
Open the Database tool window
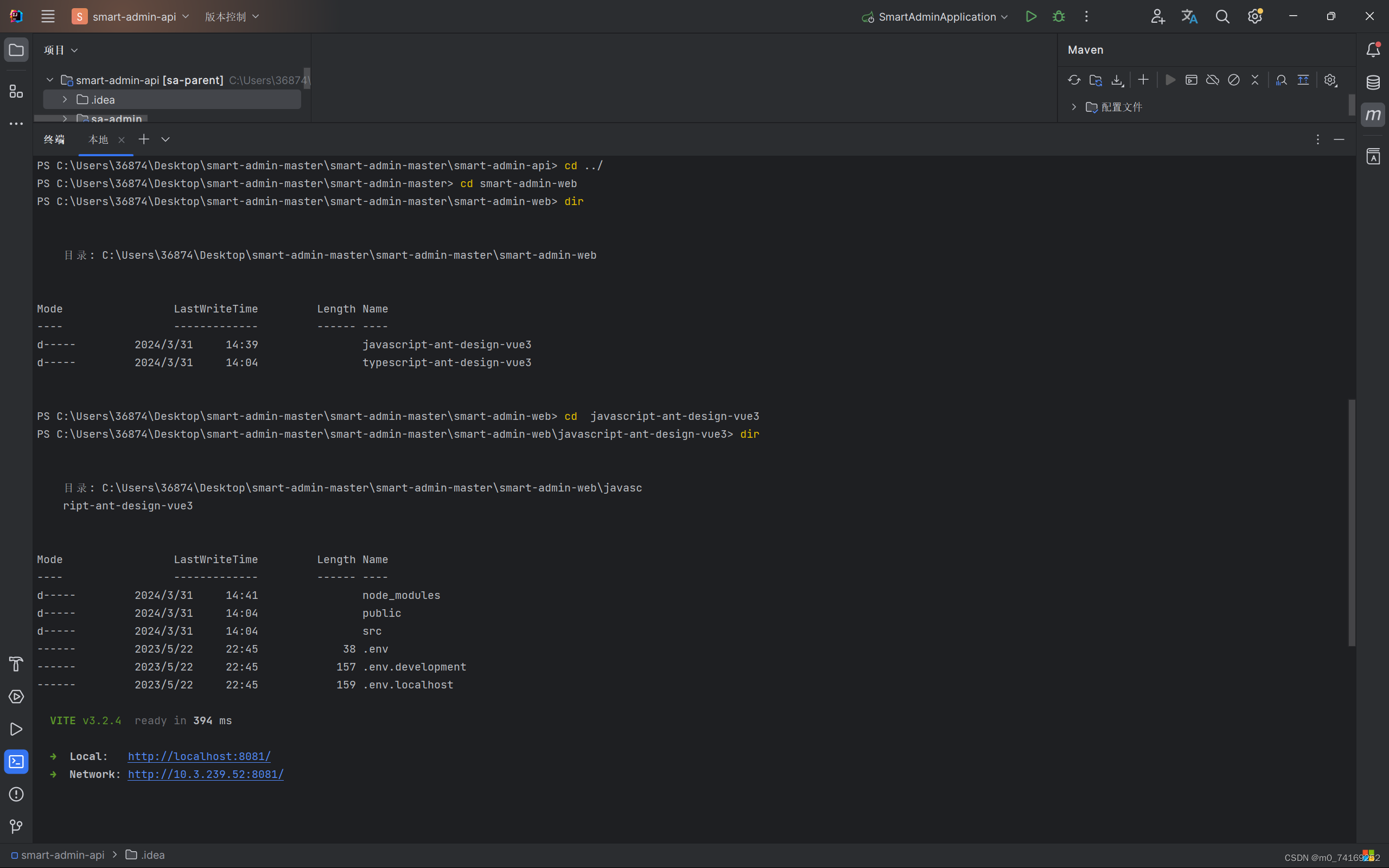click(x=1373, y=82)
